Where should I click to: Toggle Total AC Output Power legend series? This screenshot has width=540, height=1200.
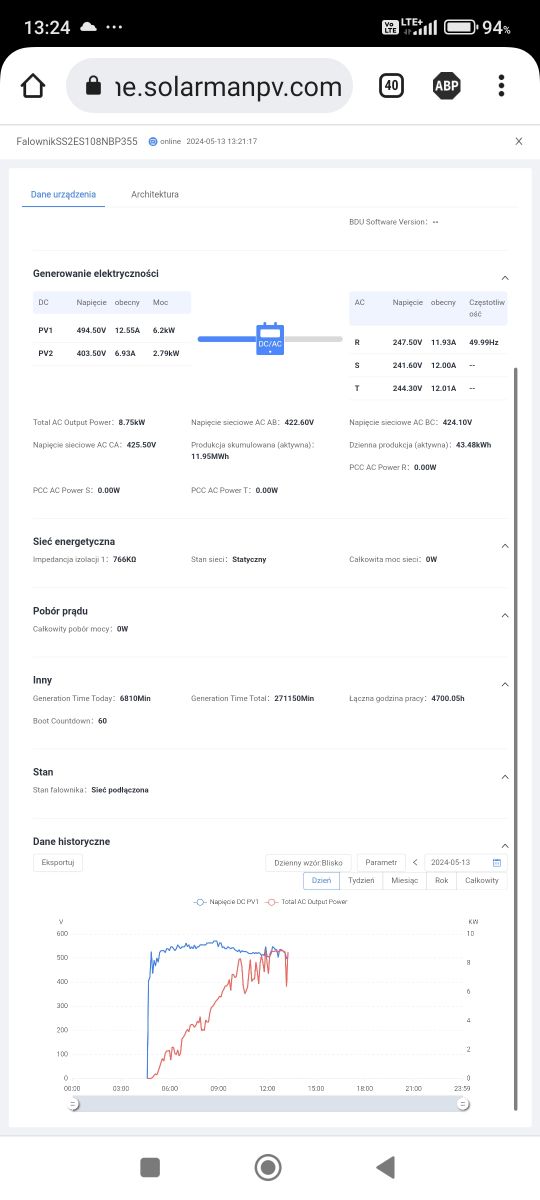[307, 902]
